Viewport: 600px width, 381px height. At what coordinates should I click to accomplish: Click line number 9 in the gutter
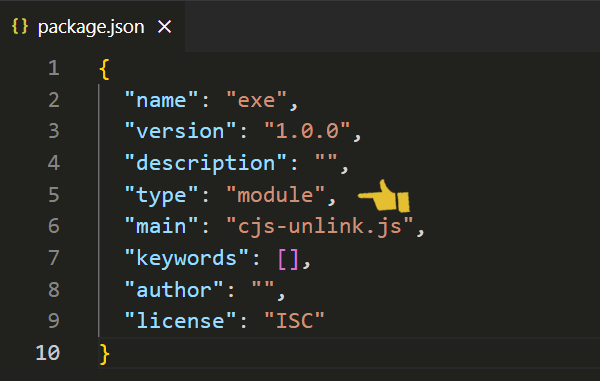[54, 321]
